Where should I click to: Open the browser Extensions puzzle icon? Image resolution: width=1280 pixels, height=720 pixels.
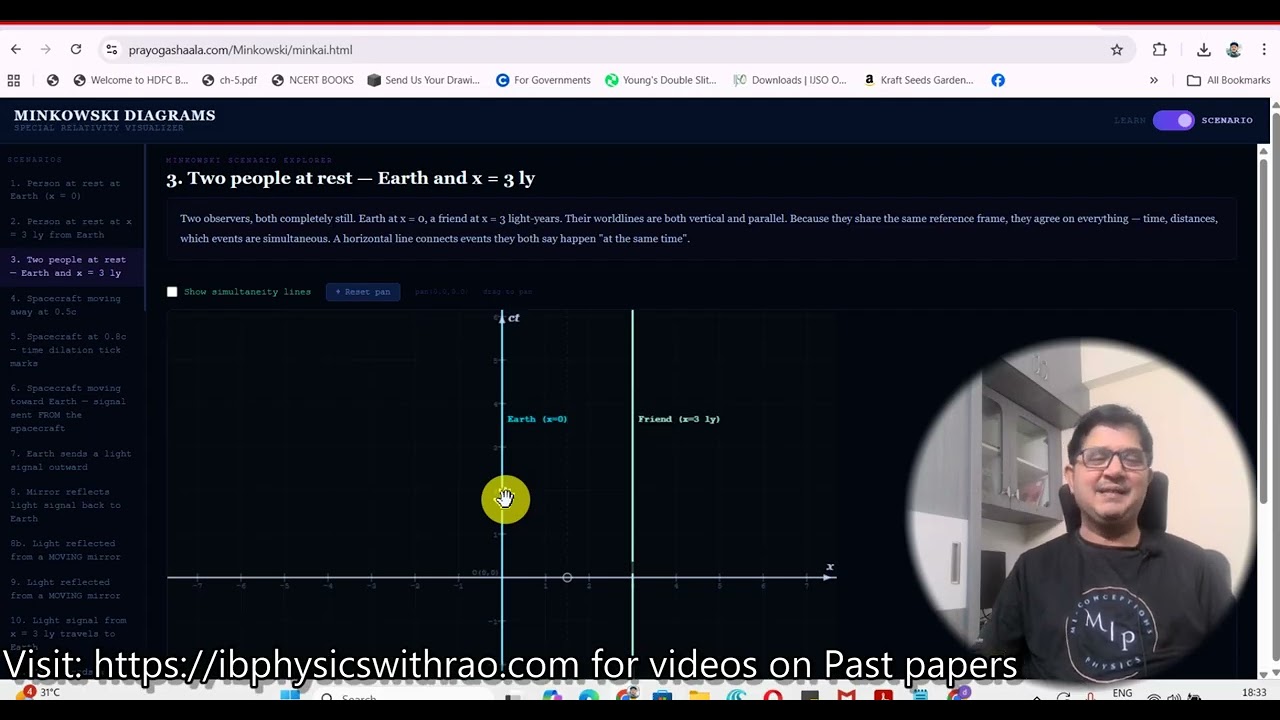[x=1160, y=49]
